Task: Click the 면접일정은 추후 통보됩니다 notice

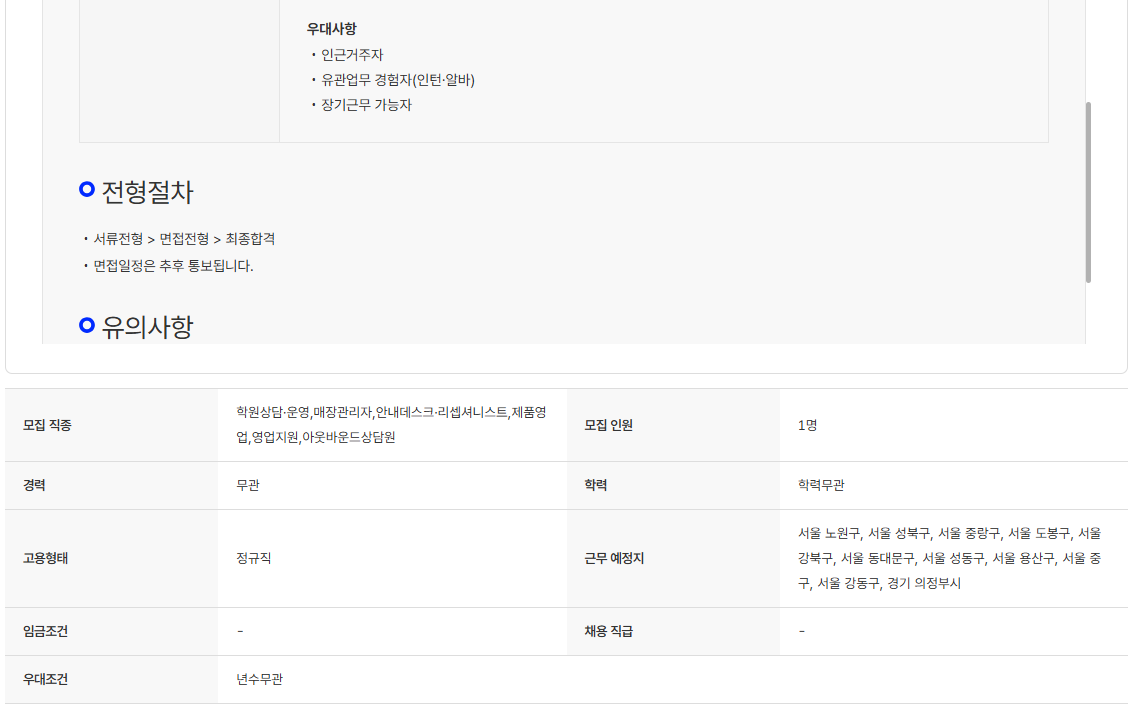Action: click(x=173, y=266)
